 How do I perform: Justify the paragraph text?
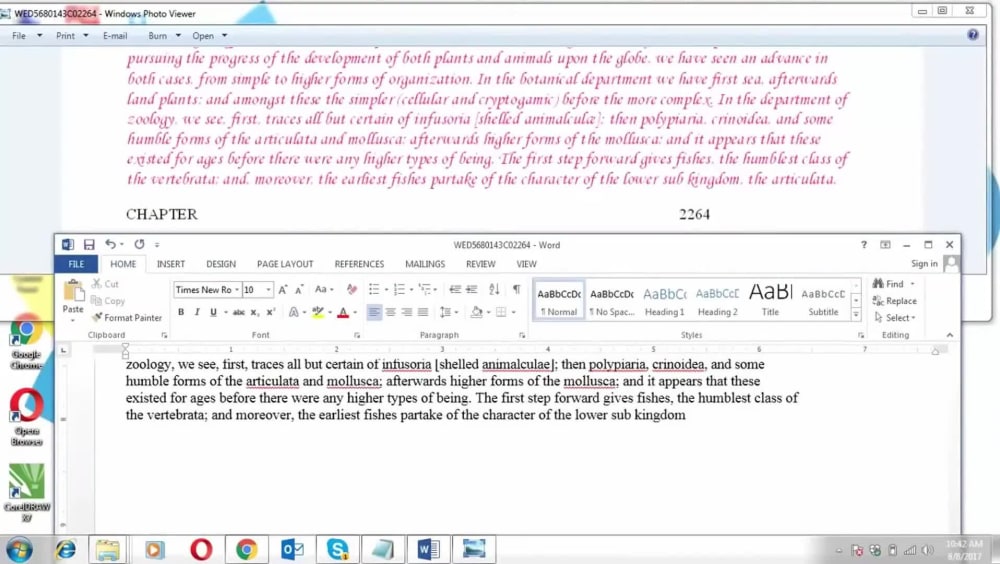coord(423,312)
